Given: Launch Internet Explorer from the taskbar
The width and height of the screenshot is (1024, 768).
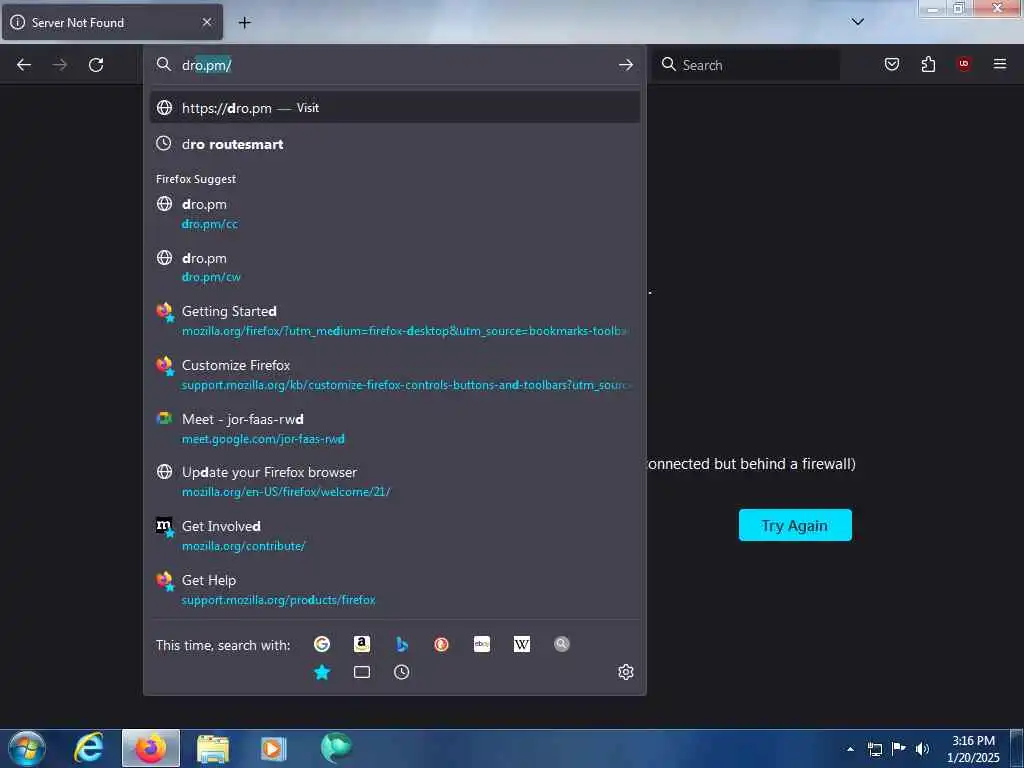Looking at the screenshot, I should pyautogui.click(x=89, y=748).
